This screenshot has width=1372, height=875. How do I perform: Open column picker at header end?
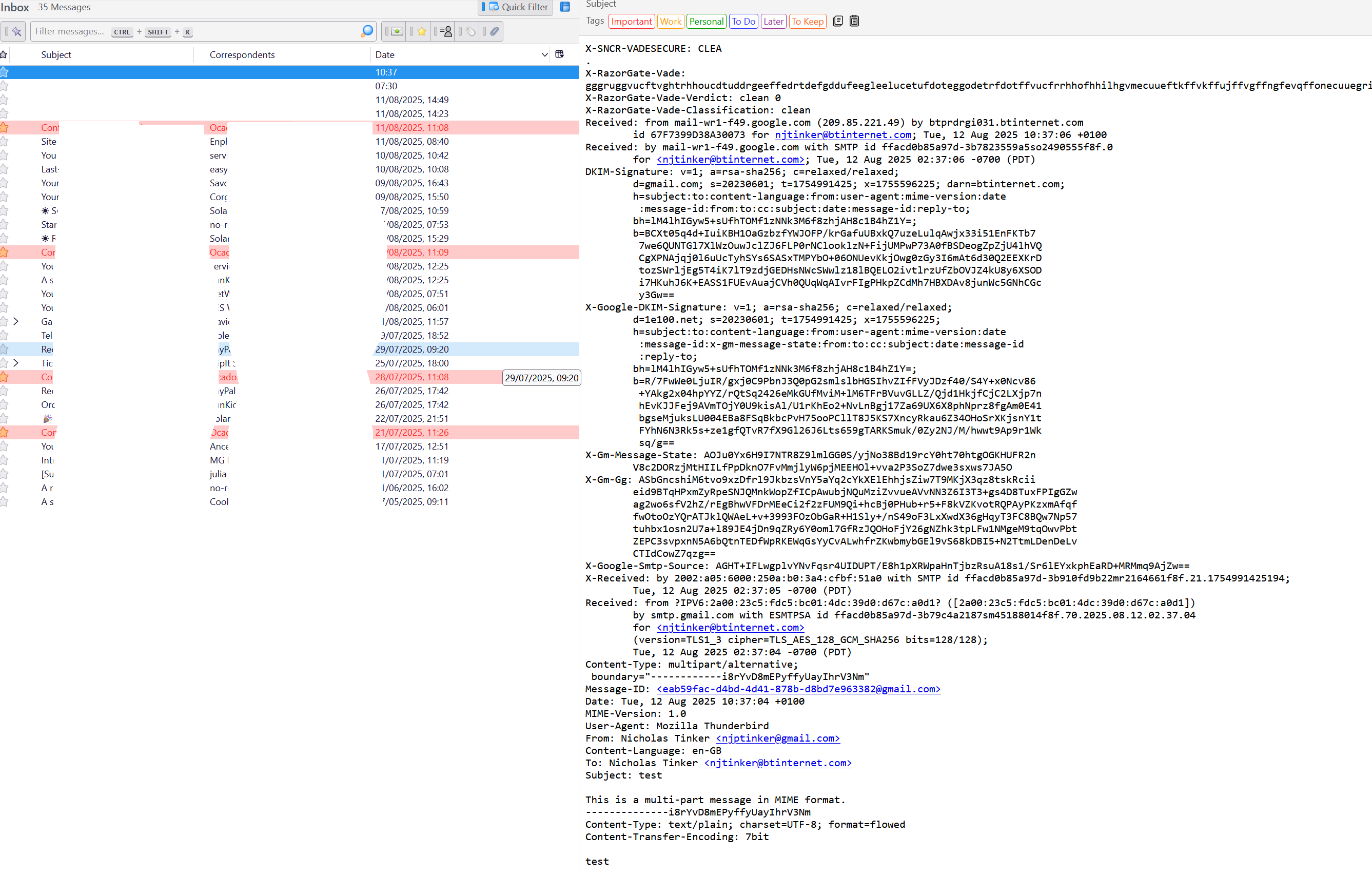(559, 54)
